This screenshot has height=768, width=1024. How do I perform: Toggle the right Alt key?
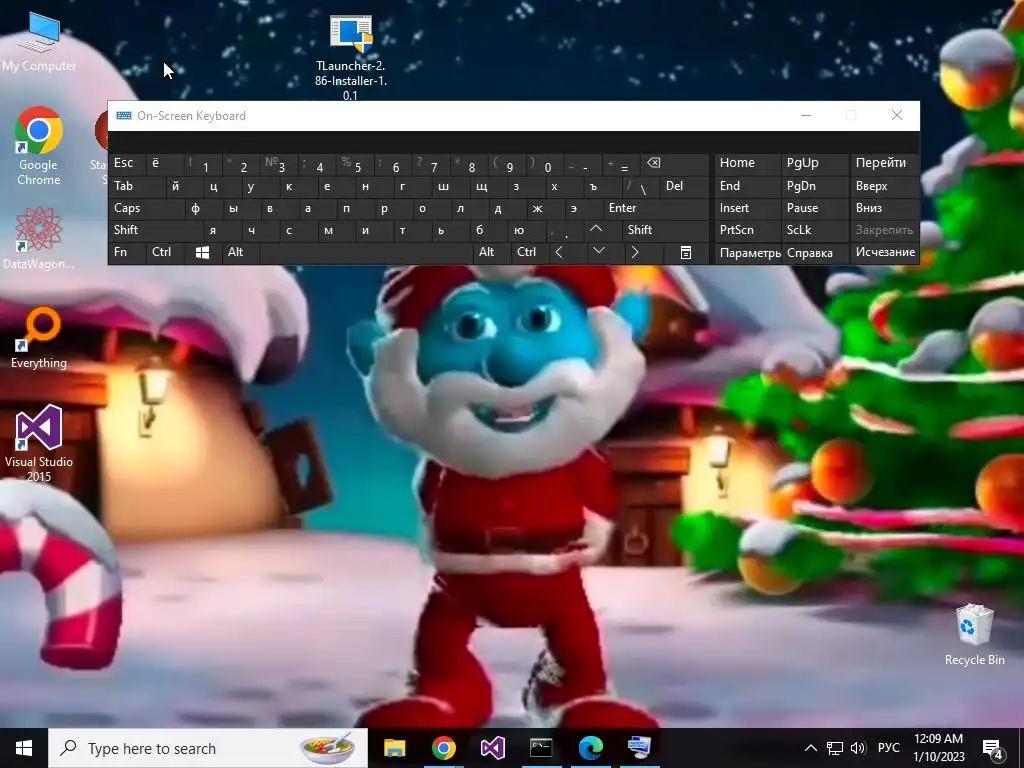(492, 252)
